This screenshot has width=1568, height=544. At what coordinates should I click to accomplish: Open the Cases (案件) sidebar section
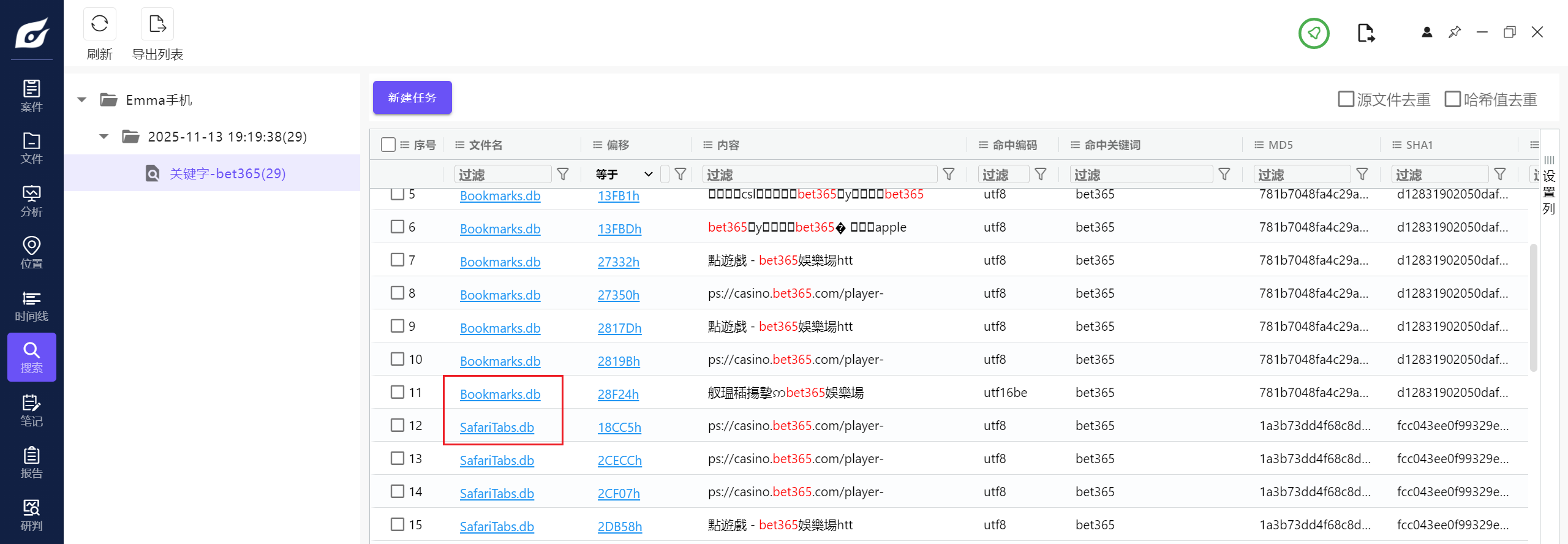[x=31, y=96]
